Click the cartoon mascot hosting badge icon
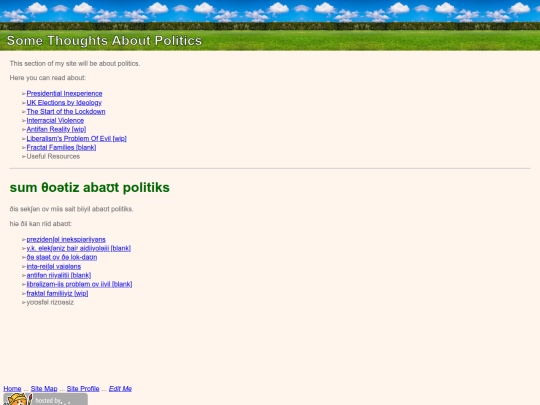Viewport: 540px width, 405px height. click(x=18, y=399)
